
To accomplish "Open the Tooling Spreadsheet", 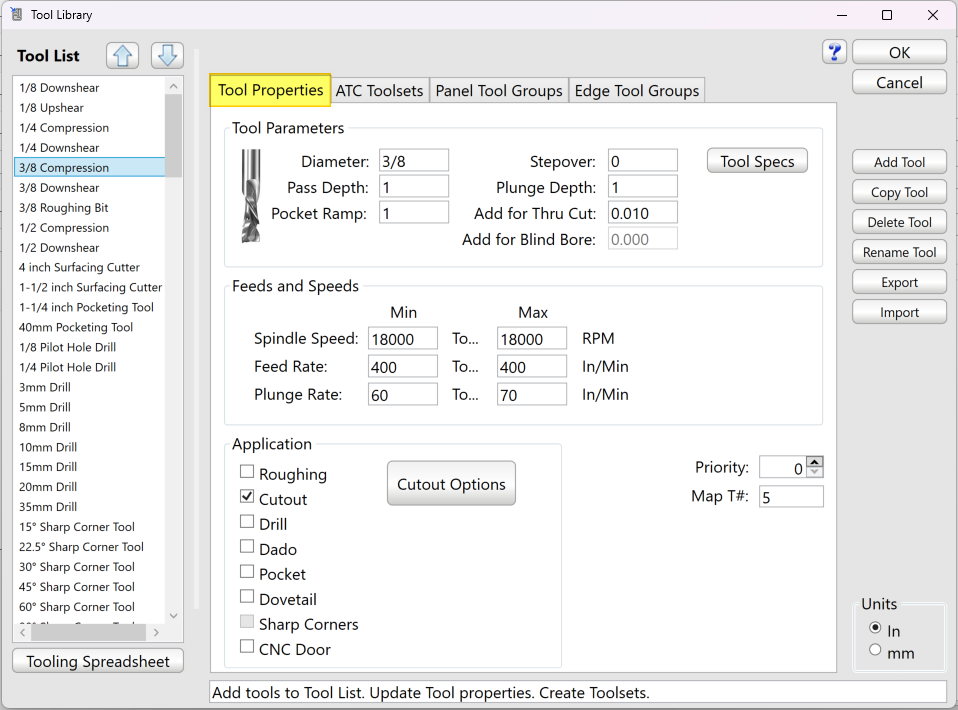I will point(98,662).
